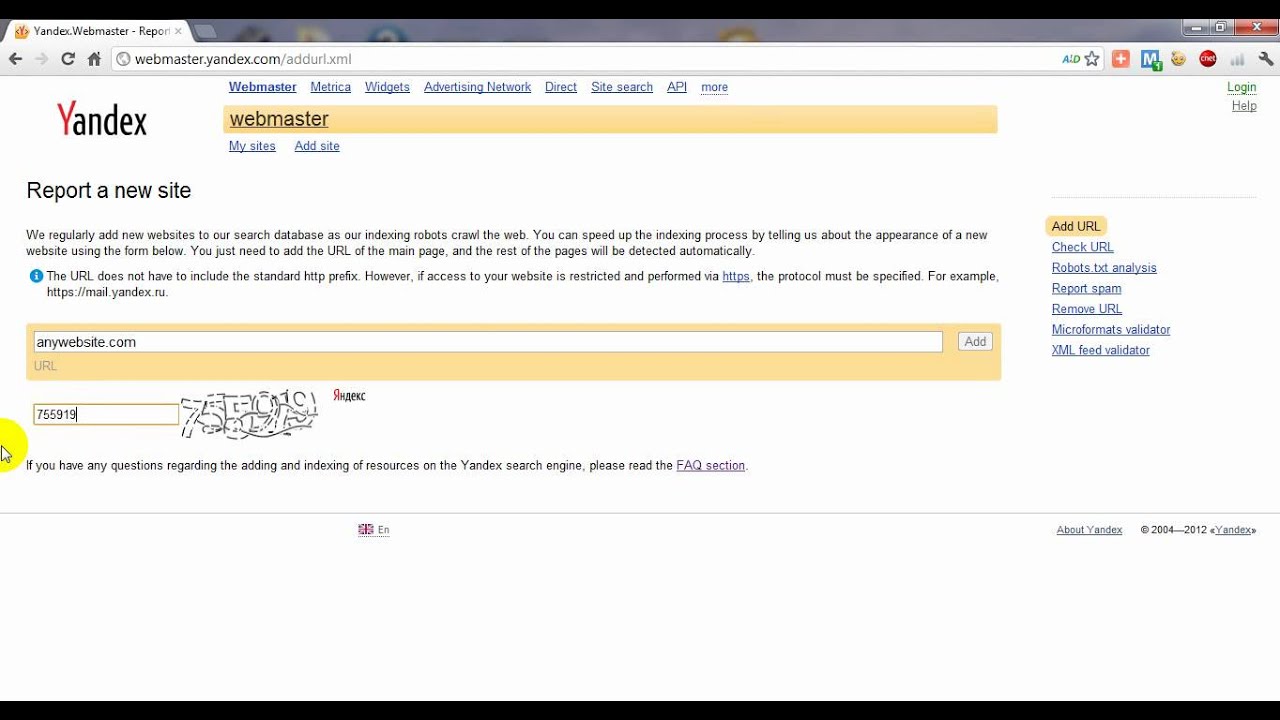Open the browser home page icon

pyautogui.click(x=94, y=59)
